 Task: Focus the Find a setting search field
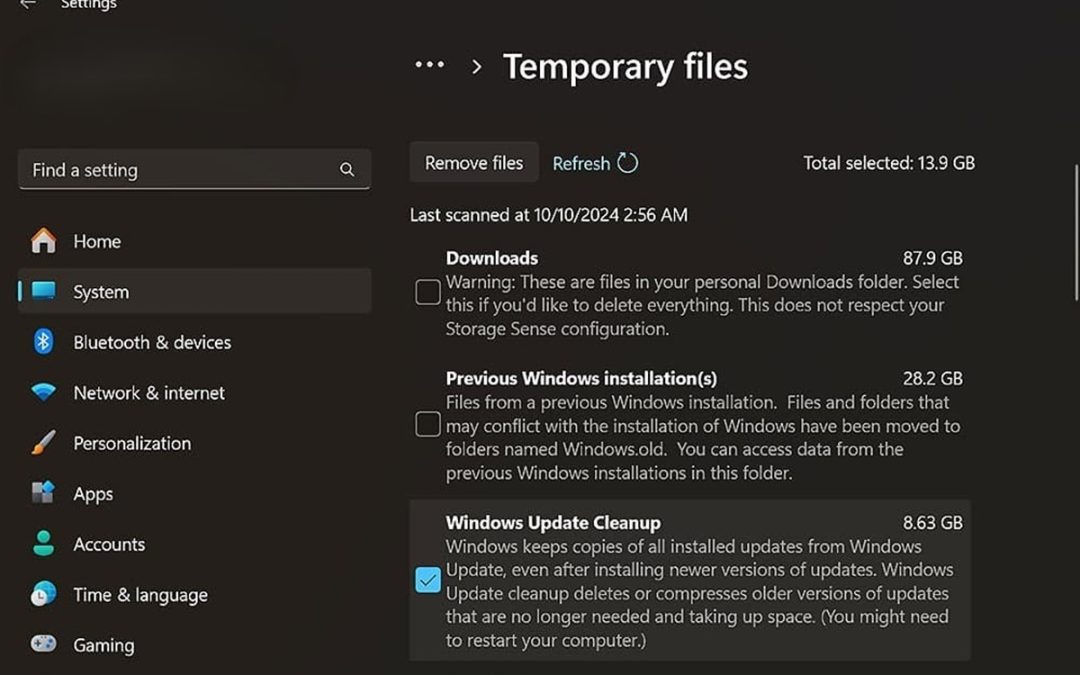tap(180, 170)
